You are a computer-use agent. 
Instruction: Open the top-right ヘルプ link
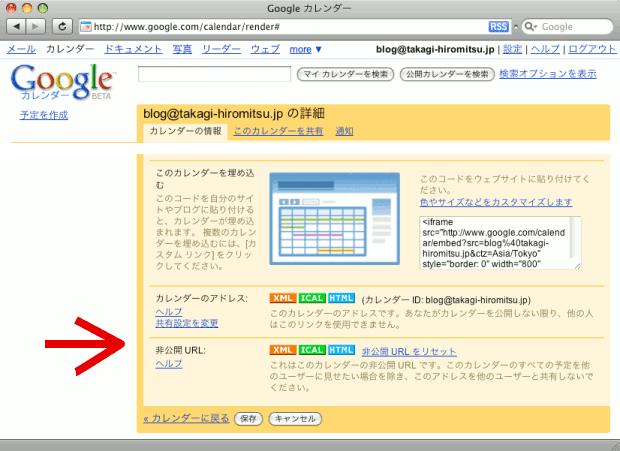tap(545, 49)
